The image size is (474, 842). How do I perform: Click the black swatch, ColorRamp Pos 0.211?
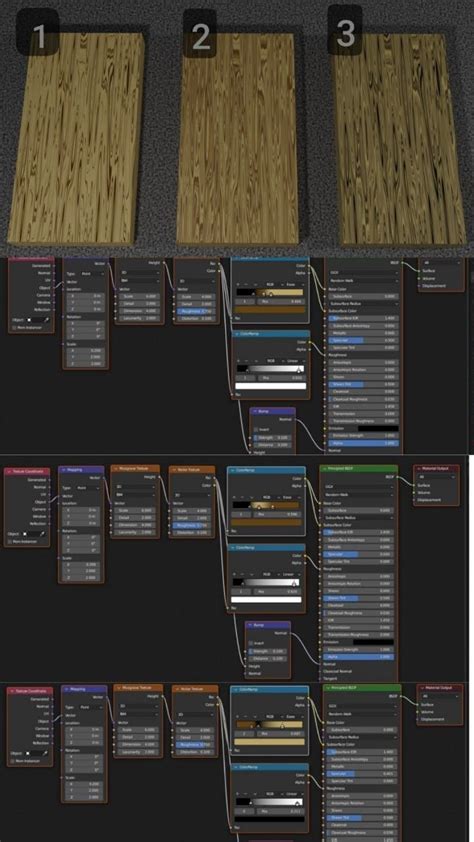[x=271, y=819]
